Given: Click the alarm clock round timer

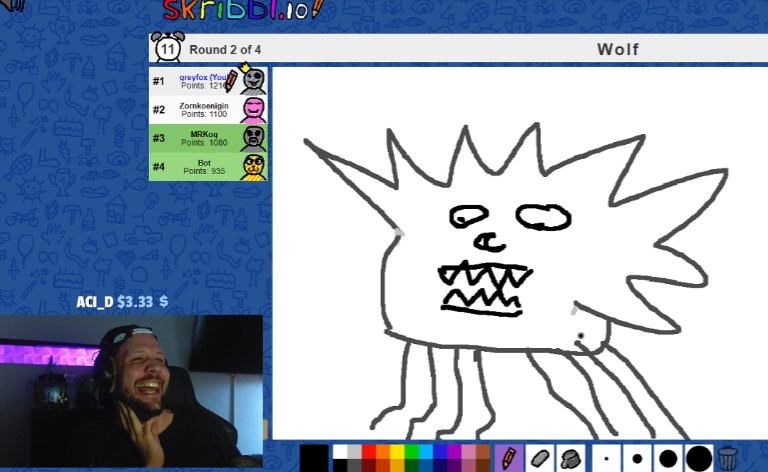Looking at the screenshot, I should tap(168, 47).
